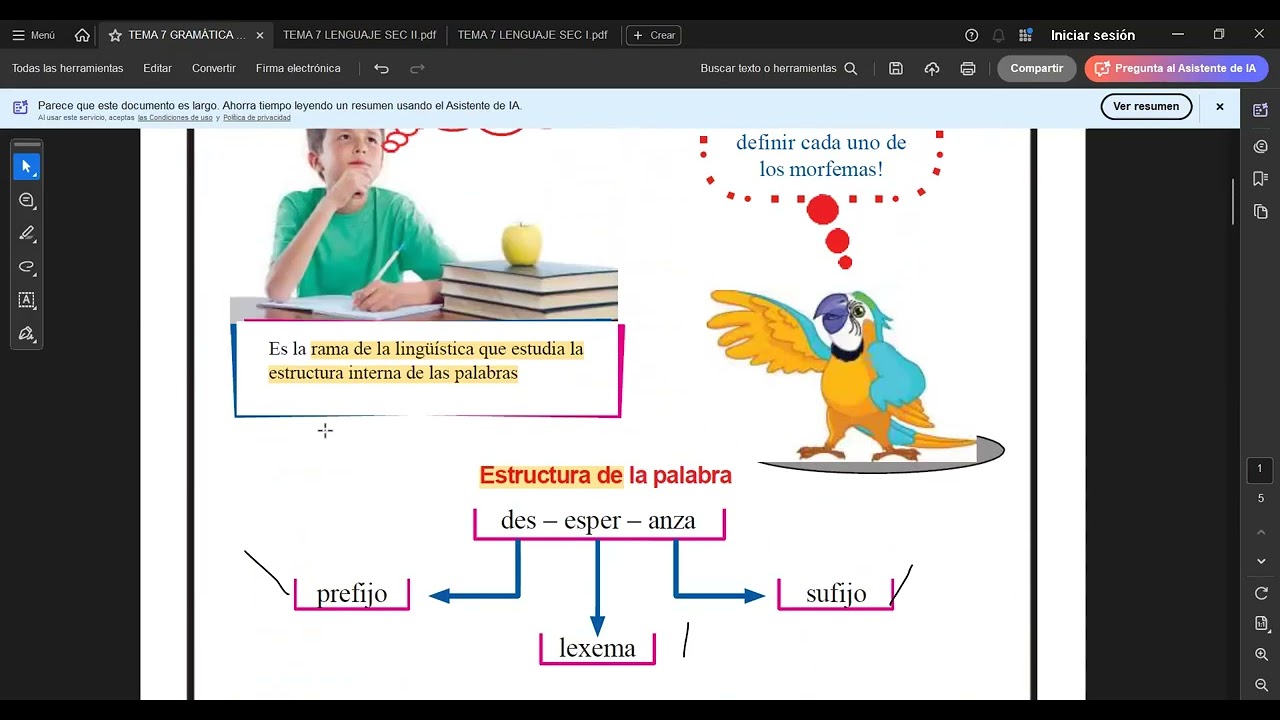The width and height of the screenshot is (1280, 720).
Task: Open the help question mark icon
Action: click(971, 35)
